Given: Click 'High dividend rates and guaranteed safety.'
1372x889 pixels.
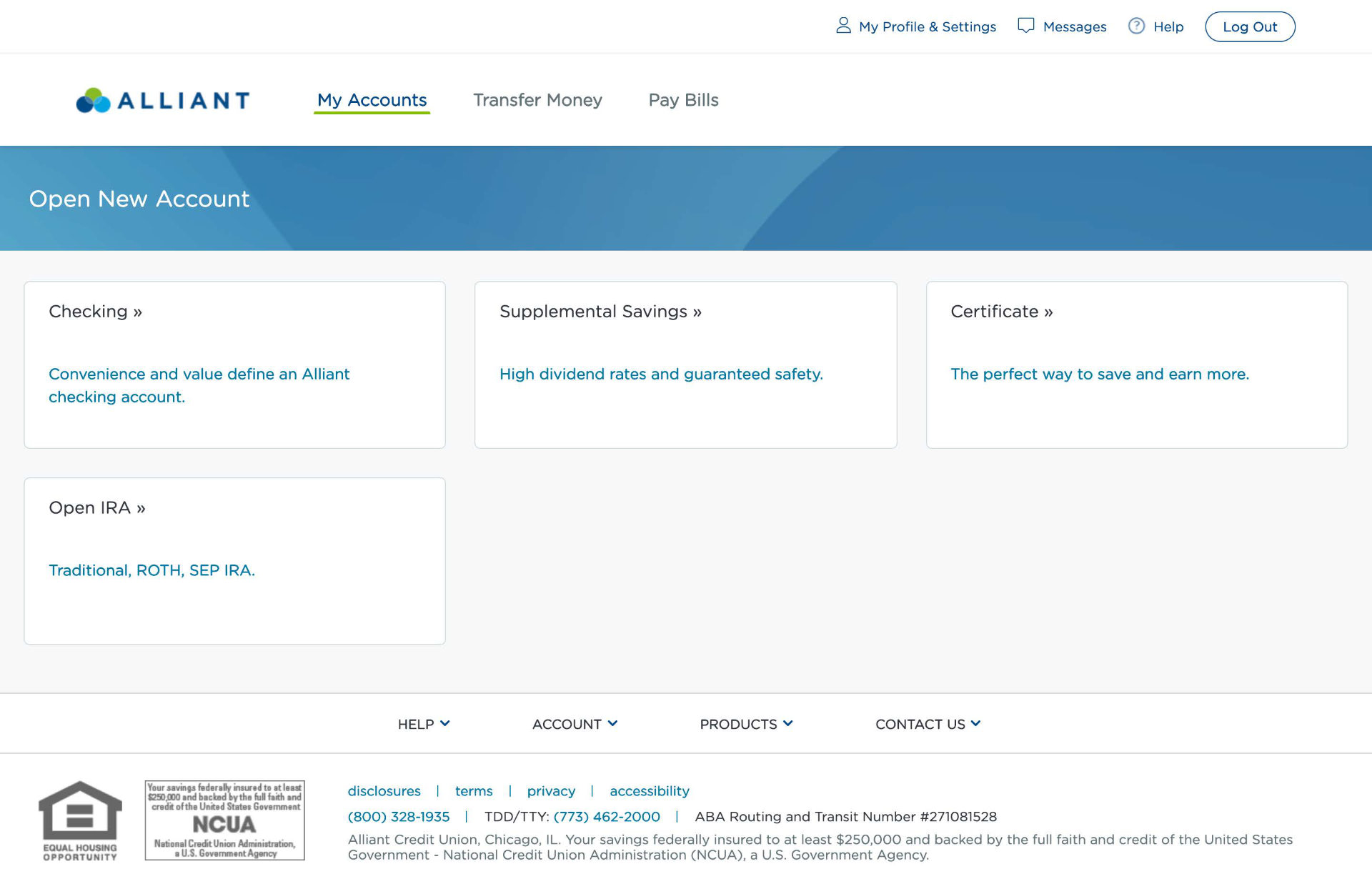Looking at the screenshot, I should click(661, 374).
